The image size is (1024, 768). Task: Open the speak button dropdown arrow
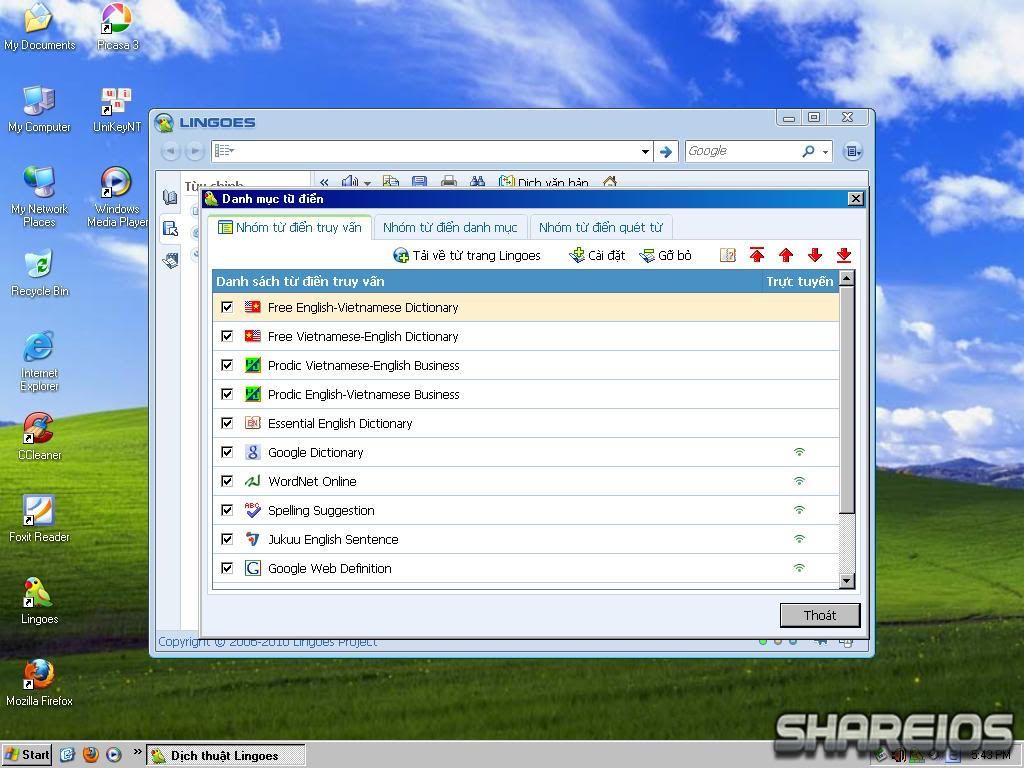368,182
